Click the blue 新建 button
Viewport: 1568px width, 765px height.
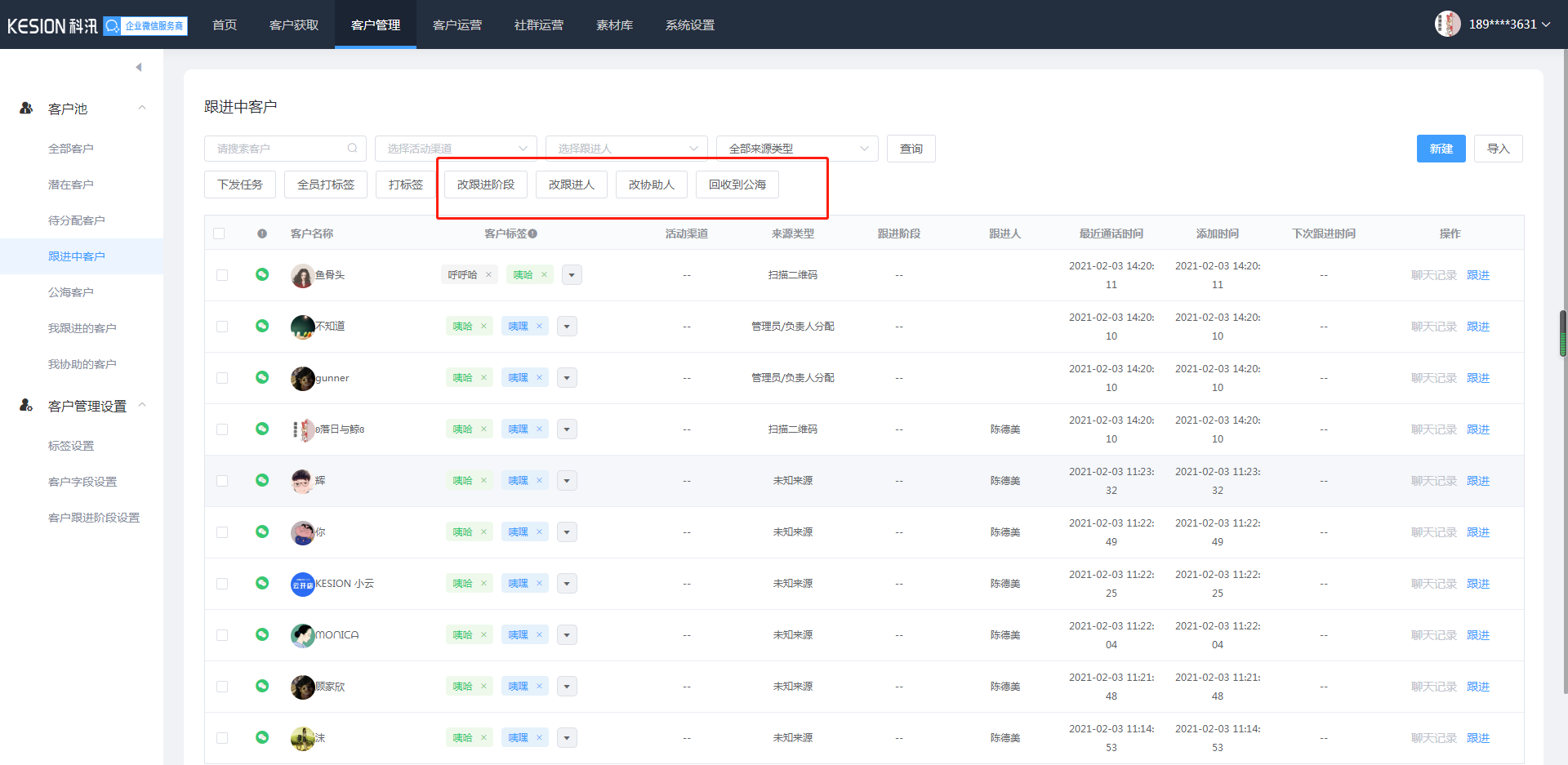(1441, 149)
